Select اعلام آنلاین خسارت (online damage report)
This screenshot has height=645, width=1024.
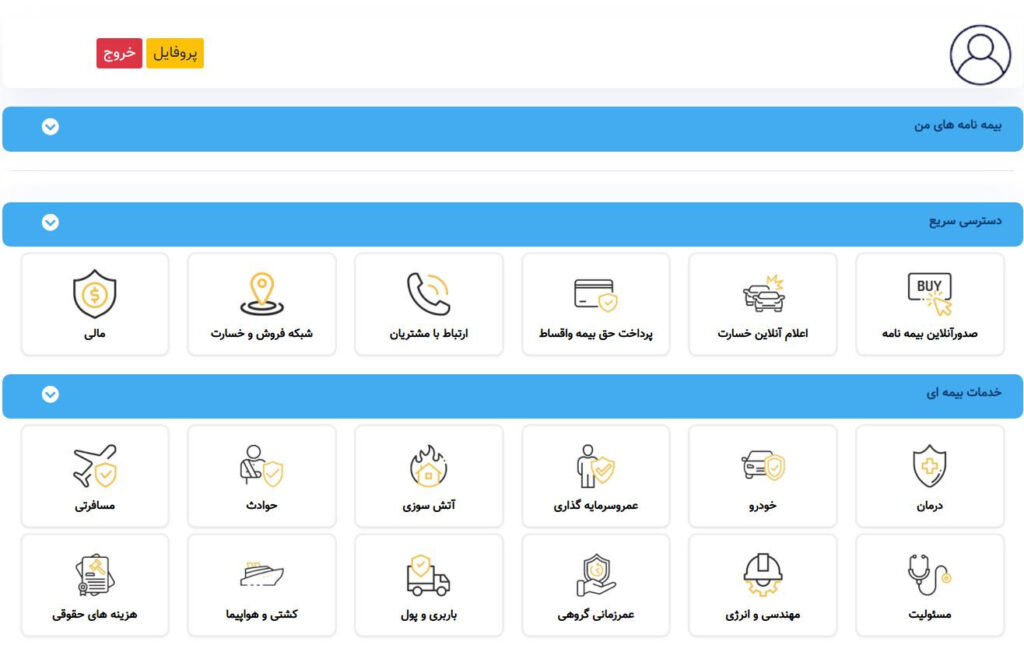tap(763, 304)
